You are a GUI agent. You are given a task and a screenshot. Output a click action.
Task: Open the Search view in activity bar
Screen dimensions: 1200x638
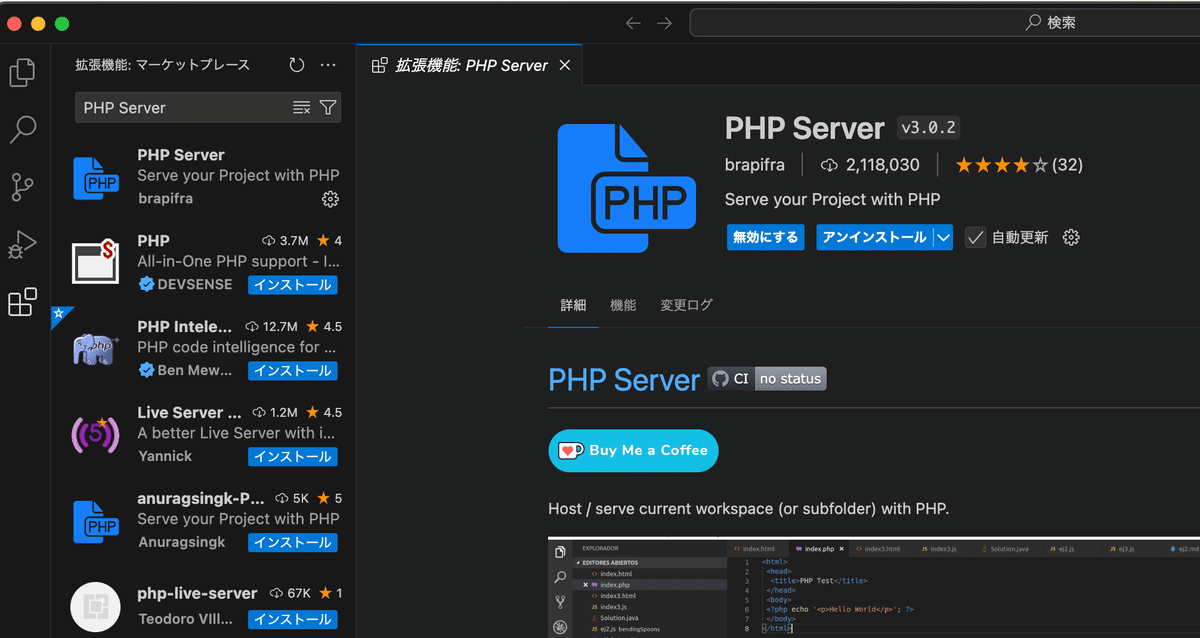[22, 129]
